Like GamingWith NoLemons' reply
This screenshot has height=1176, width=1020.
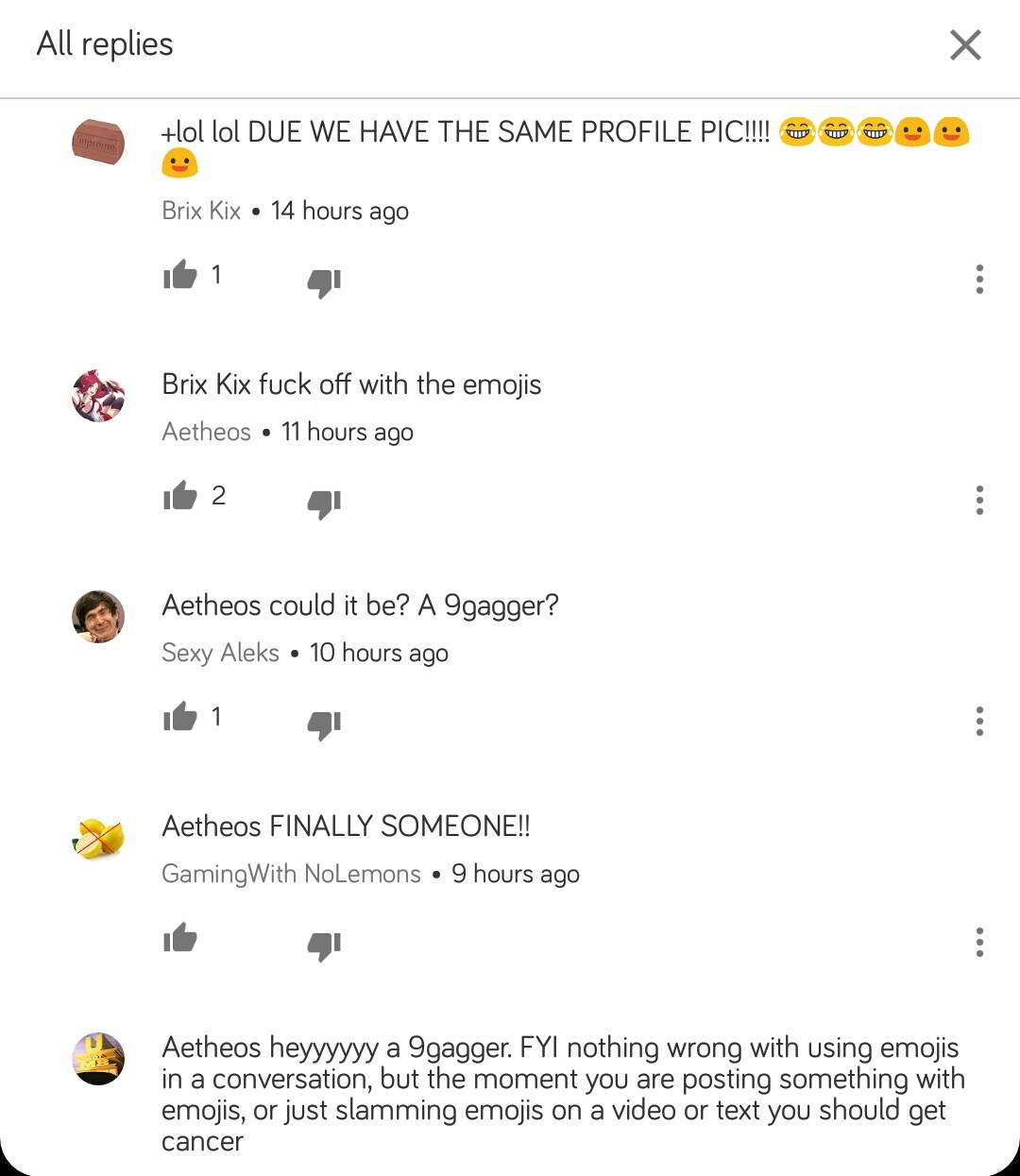click(179, 937)
